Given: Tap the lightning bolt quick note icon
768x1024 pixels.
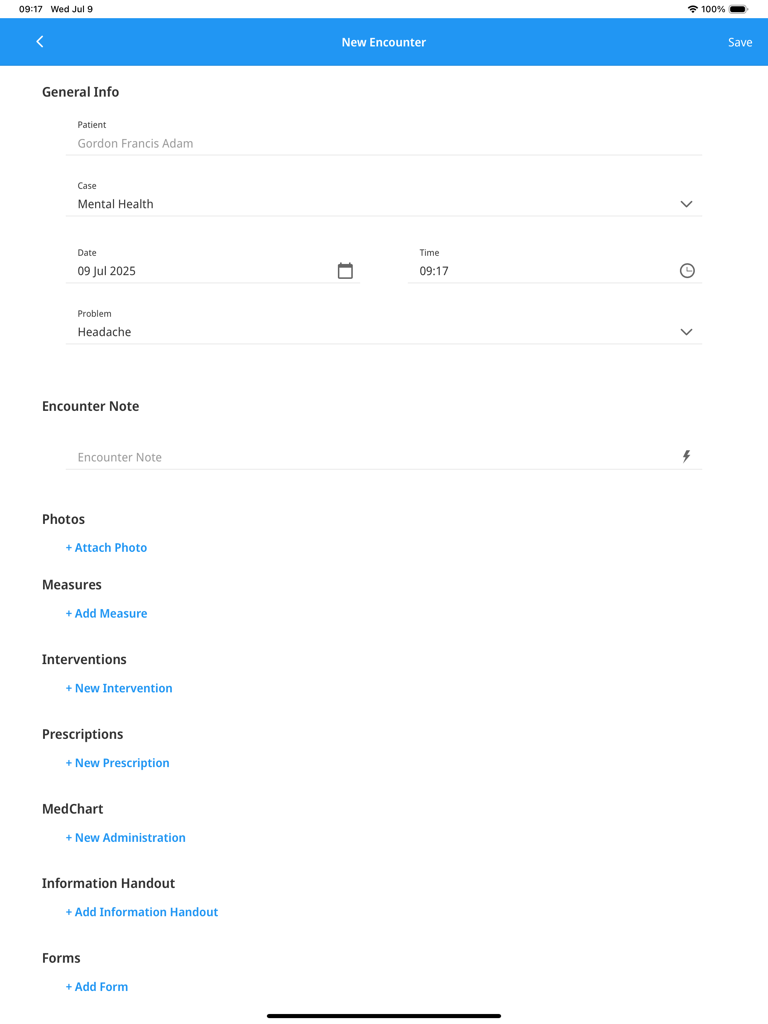Looking at the screenshot, I should click(x=686, y=457).
